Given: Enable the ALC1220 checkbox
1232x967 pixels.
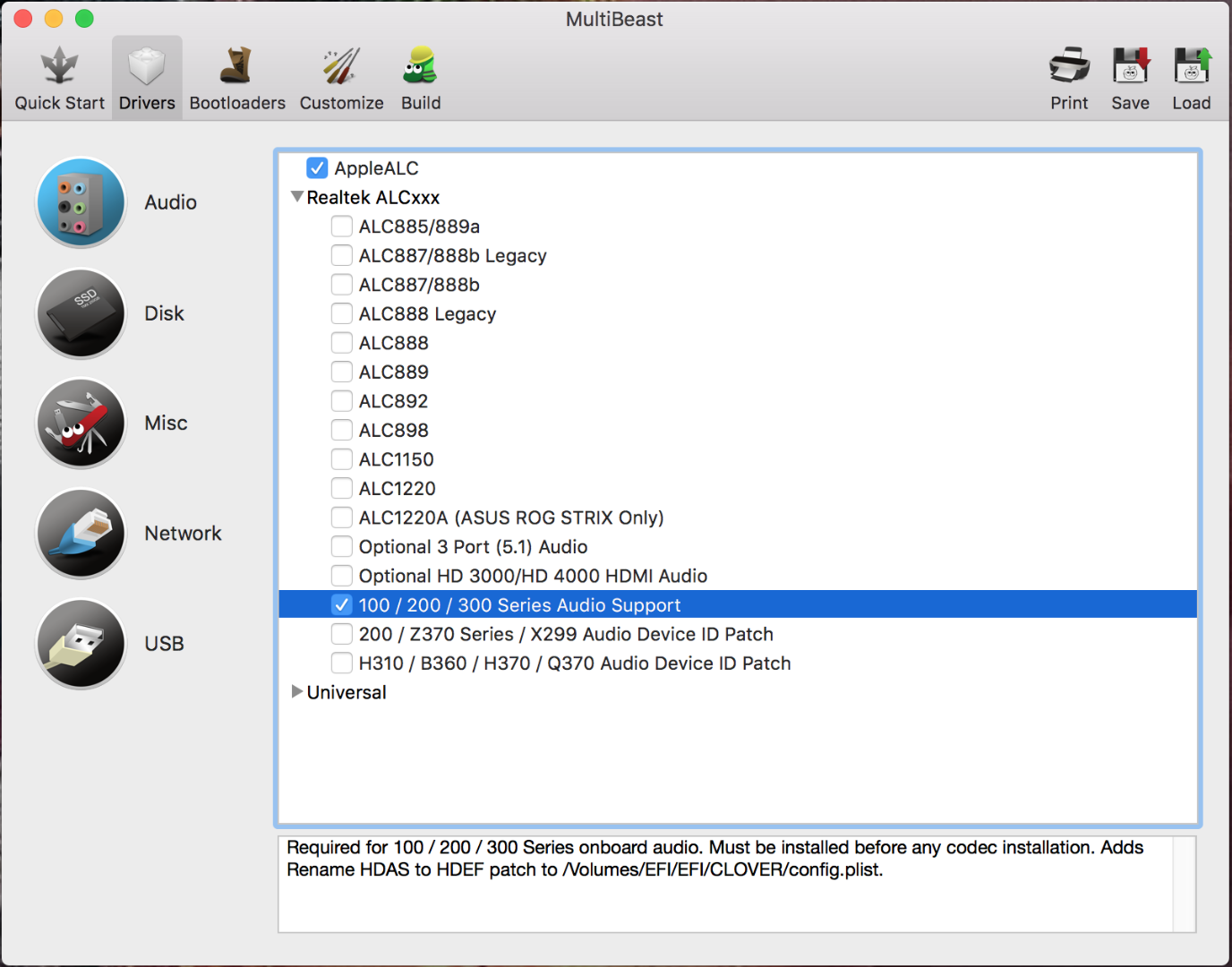Looking at the screenshot, I should pyautogui.click(x=341, y=489).
